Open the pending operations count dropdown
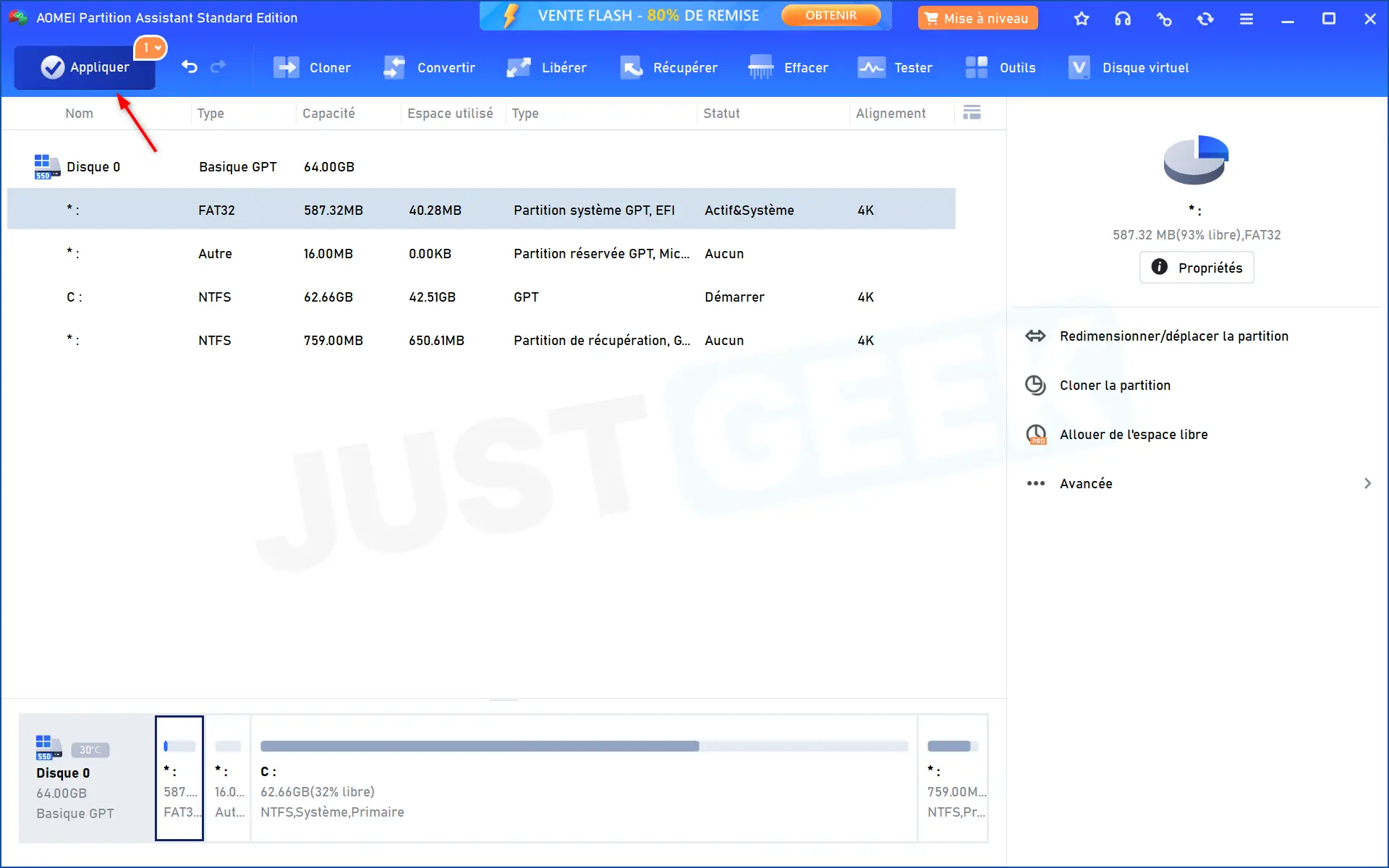The image size is (1389, 868). point(151,48)
